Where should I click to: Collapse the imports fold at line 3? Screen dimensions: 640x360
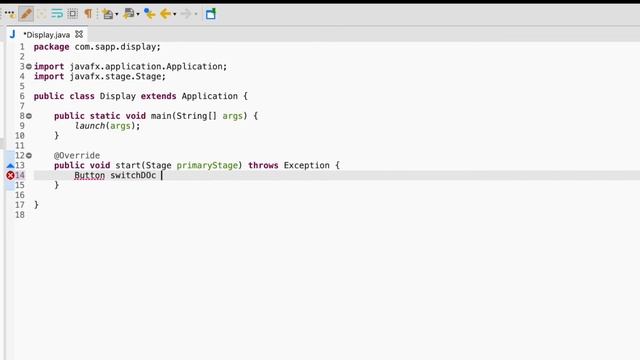(x=29, y=66)
